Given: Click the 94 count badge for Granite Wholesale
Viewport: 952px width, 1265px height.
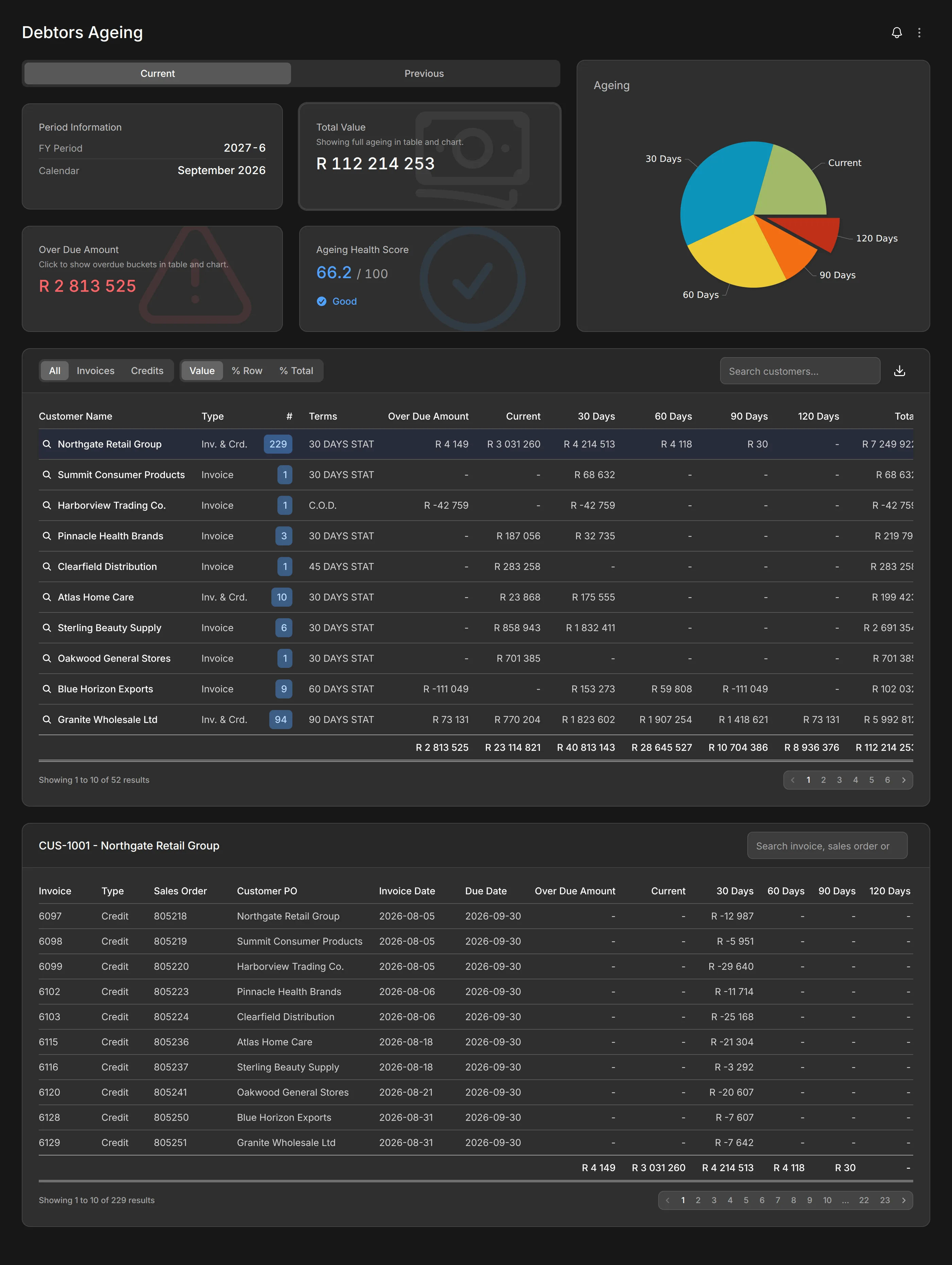Looking at the screenshot, I should coord(281,720).
